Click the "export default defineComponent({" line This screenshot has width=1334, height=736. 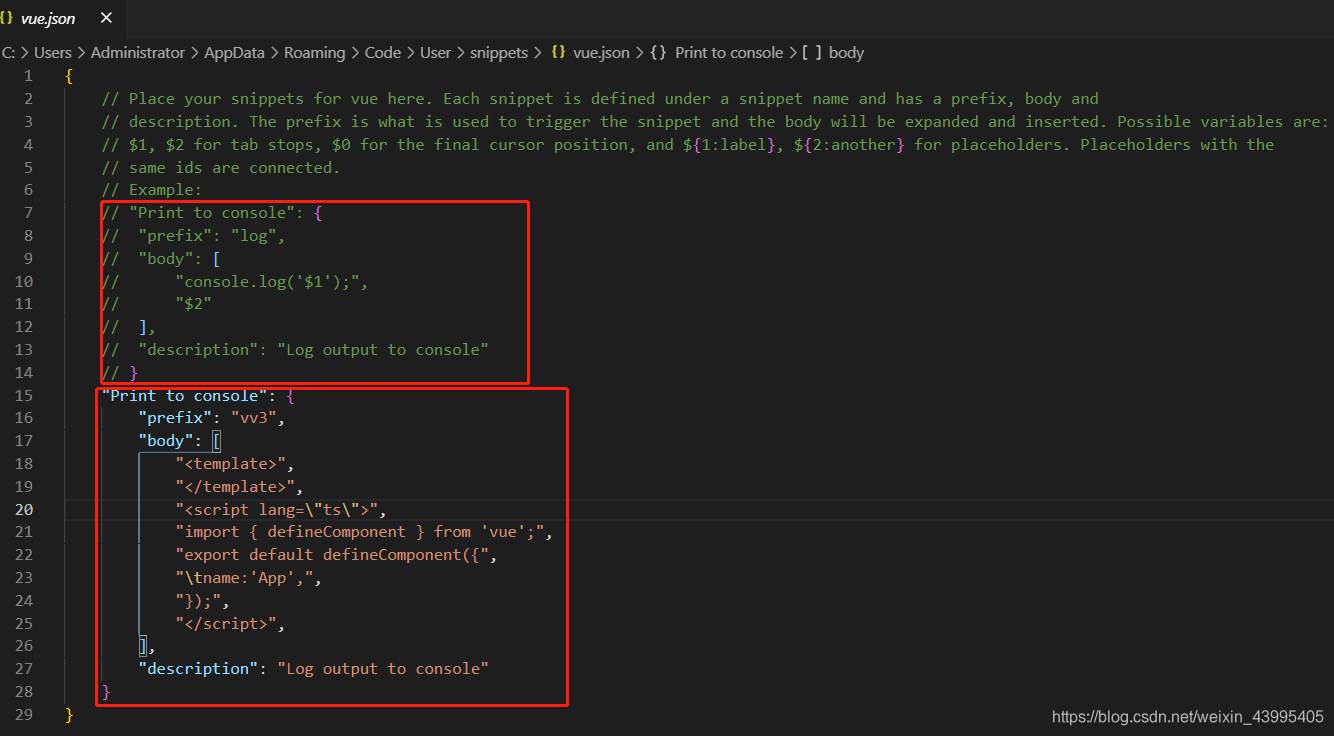335,555
